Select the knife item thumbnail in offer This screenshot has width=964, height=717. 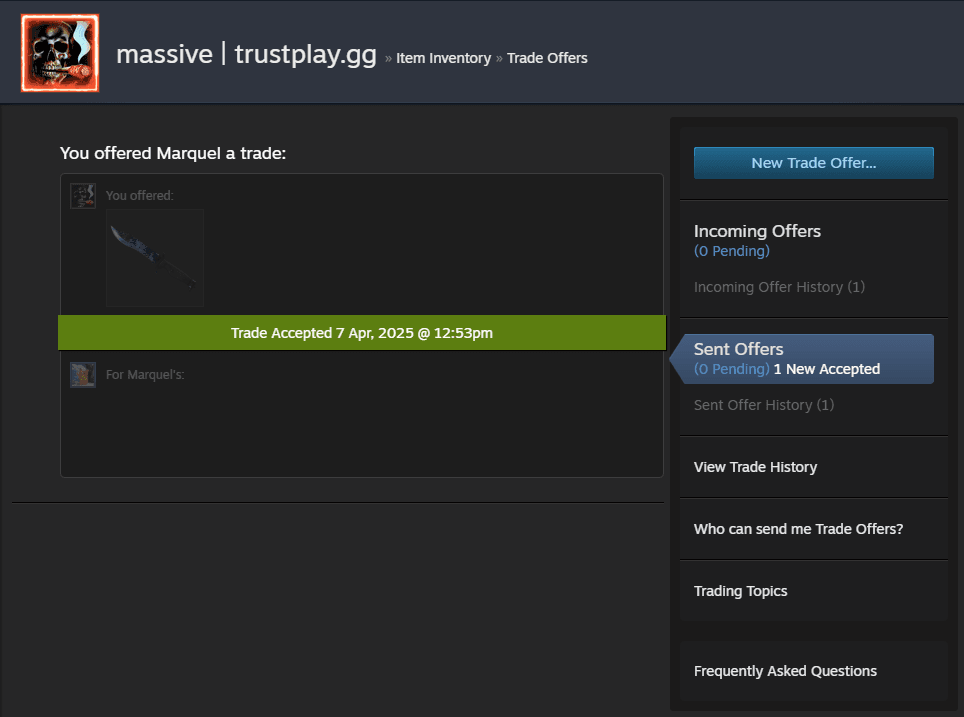click(x=155, y=257)
